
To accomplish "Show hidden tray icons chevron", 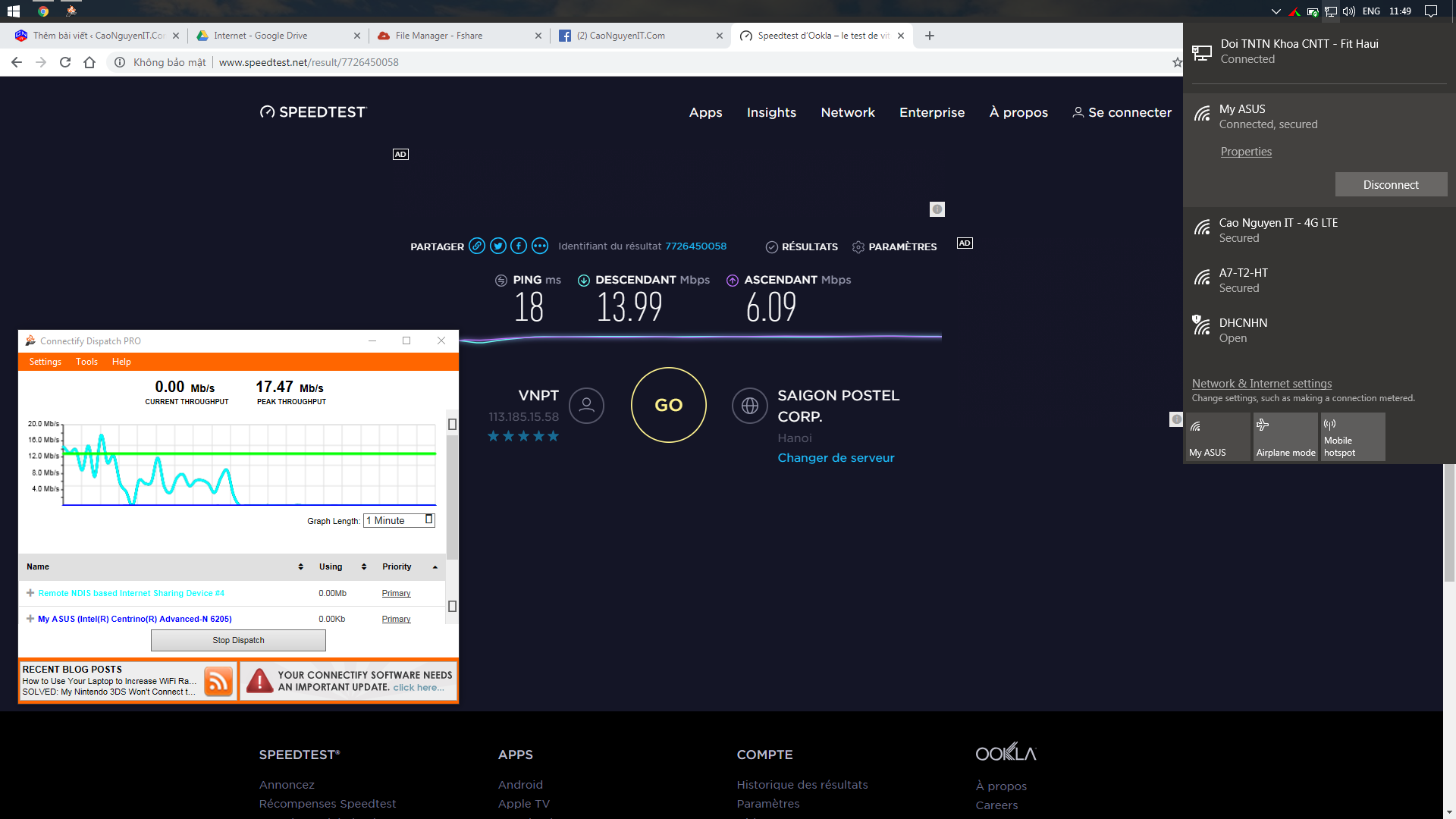I will 1276,11.
